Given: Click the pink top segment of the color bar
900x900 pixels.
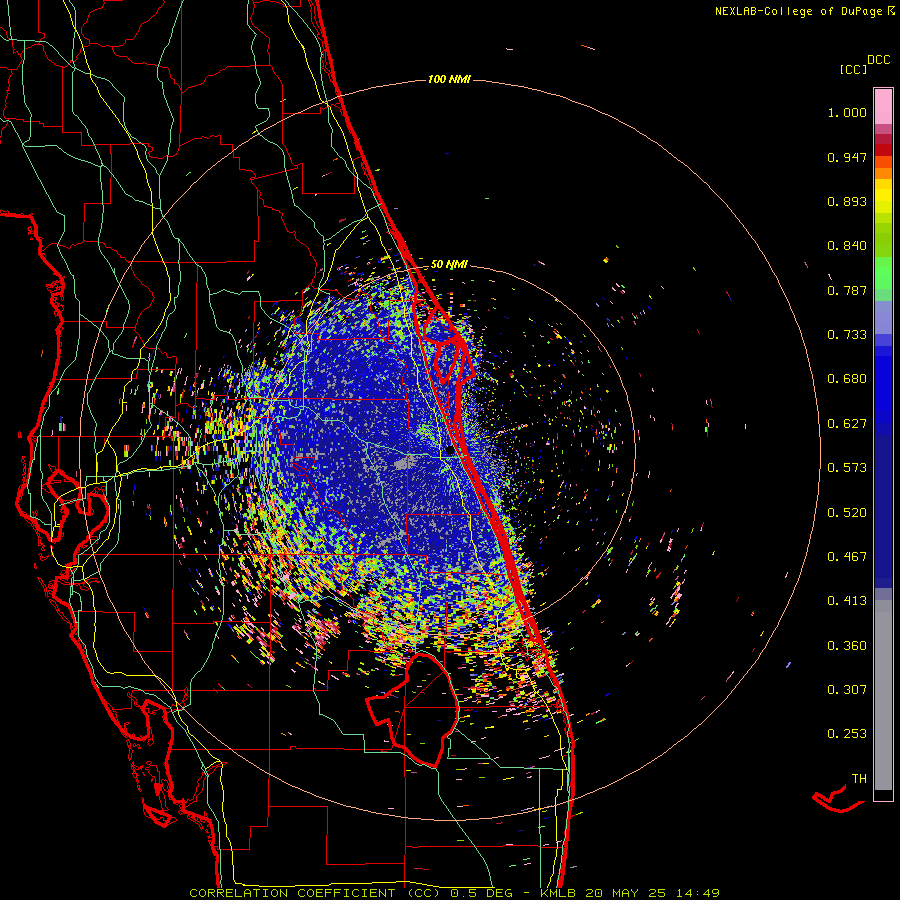Looking at the screenshot, I should tap(883, 106).
